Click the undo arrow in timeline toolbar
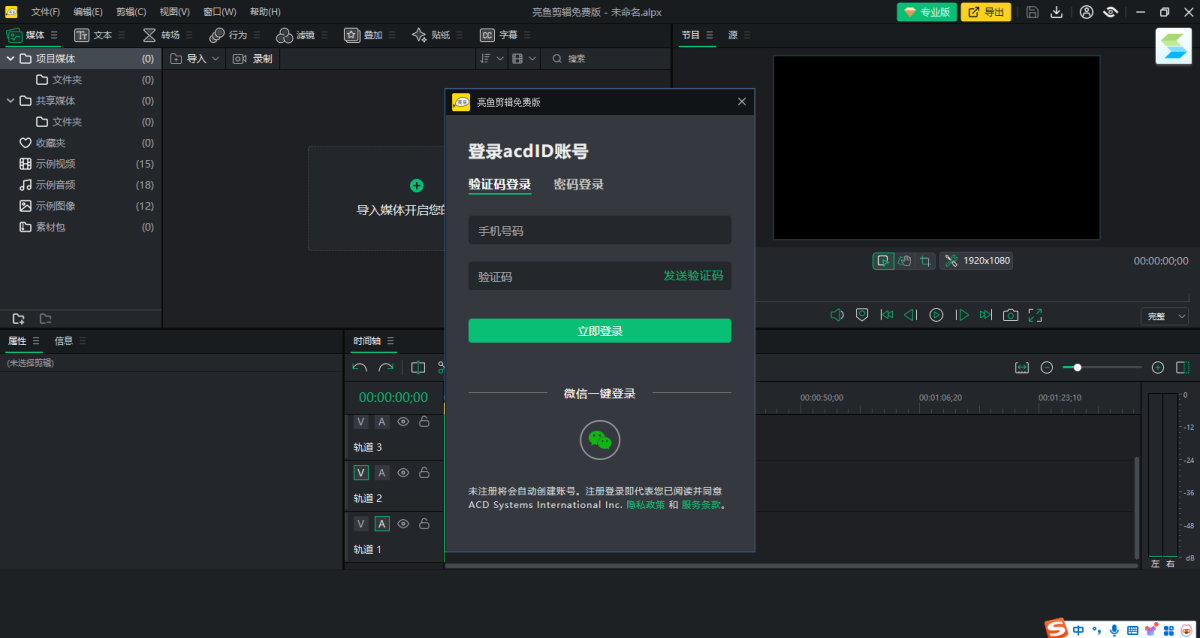Screen dimensions: 1200x638 pos(360,367)
